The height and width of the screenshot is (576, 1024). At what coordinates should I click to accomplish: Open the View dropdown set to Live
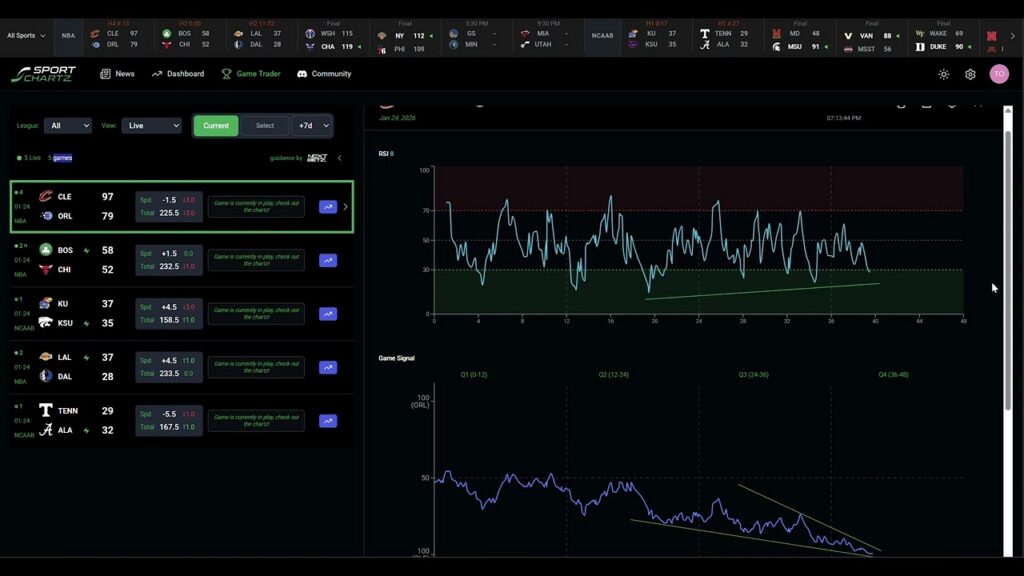click(x=153, y=126)
